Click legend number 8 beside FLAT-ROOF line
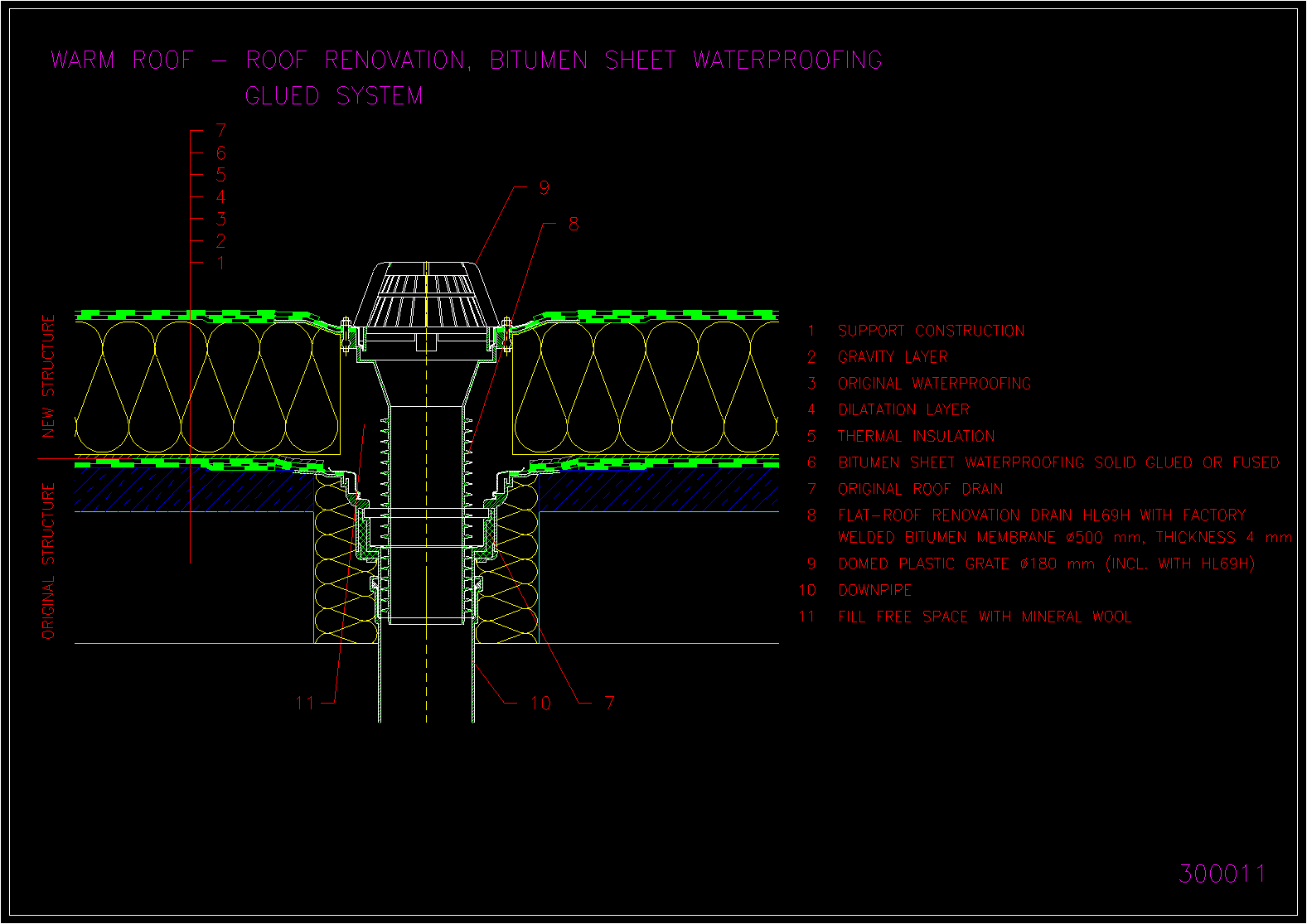 [x=811, y=515]
